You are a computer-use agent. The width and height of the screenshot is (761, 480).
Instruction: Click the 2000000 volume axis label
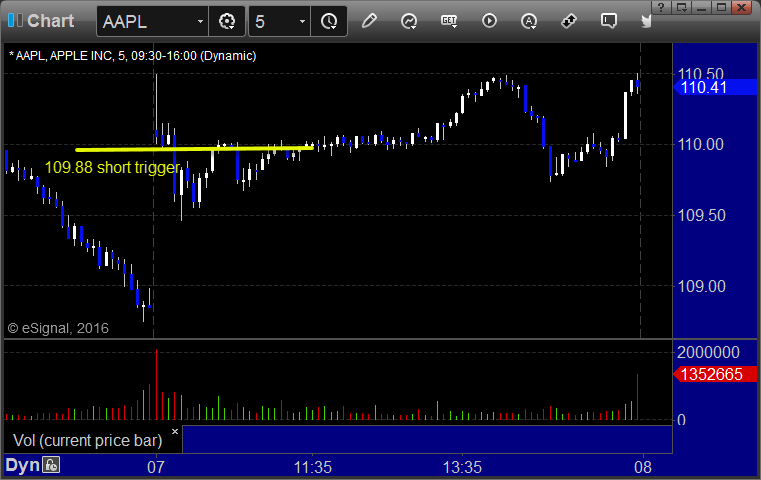click(x=708, y=352)
